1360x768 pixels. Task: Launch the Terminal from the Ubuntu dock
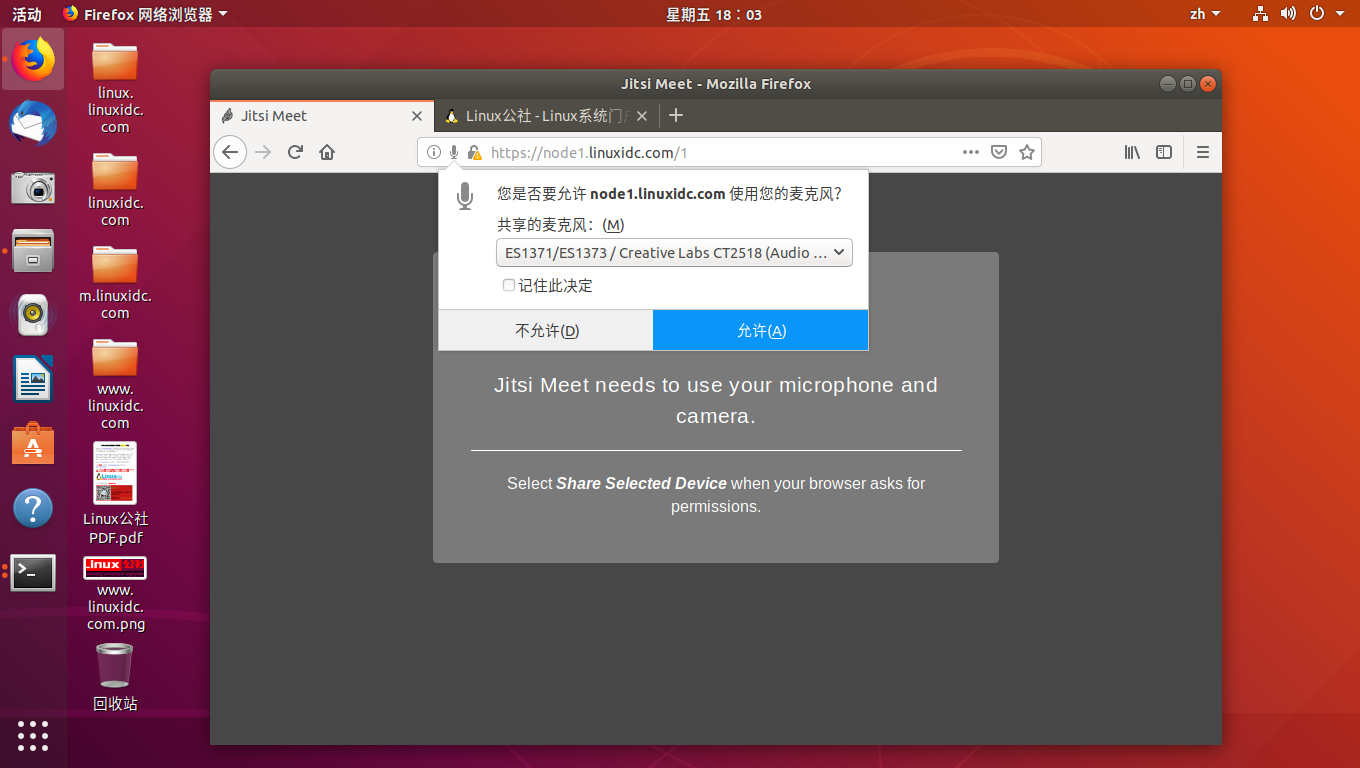tap(33, 573)
